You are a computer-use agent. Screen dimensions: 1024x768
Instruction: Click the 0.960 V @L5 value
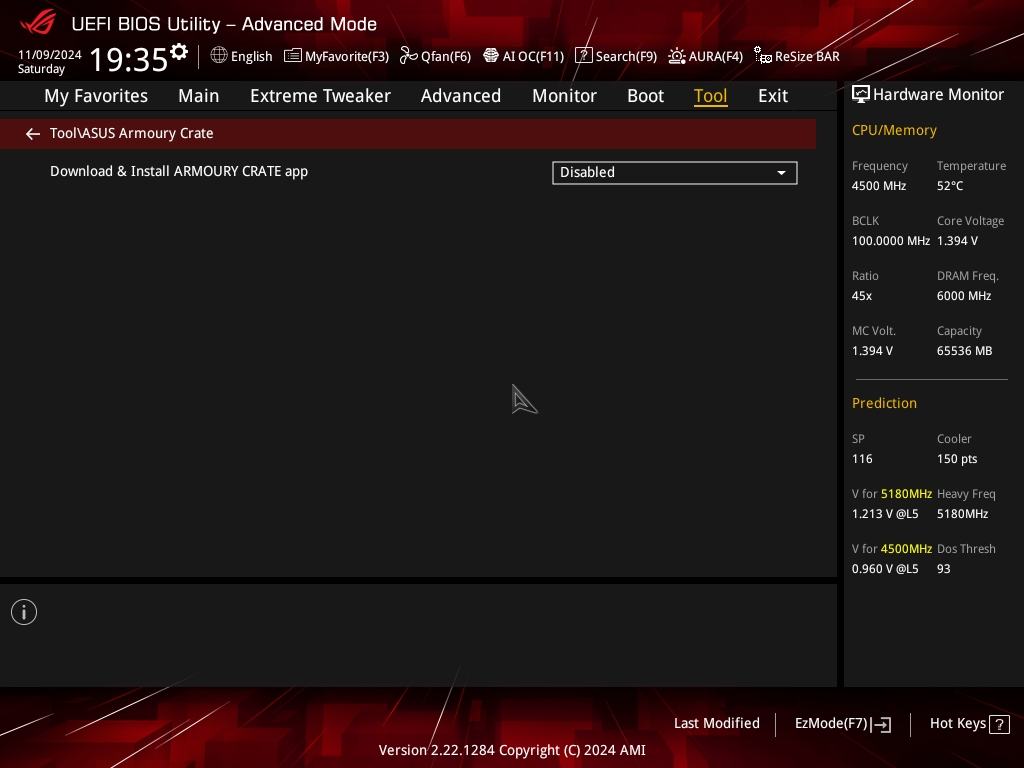coord(885,569)
